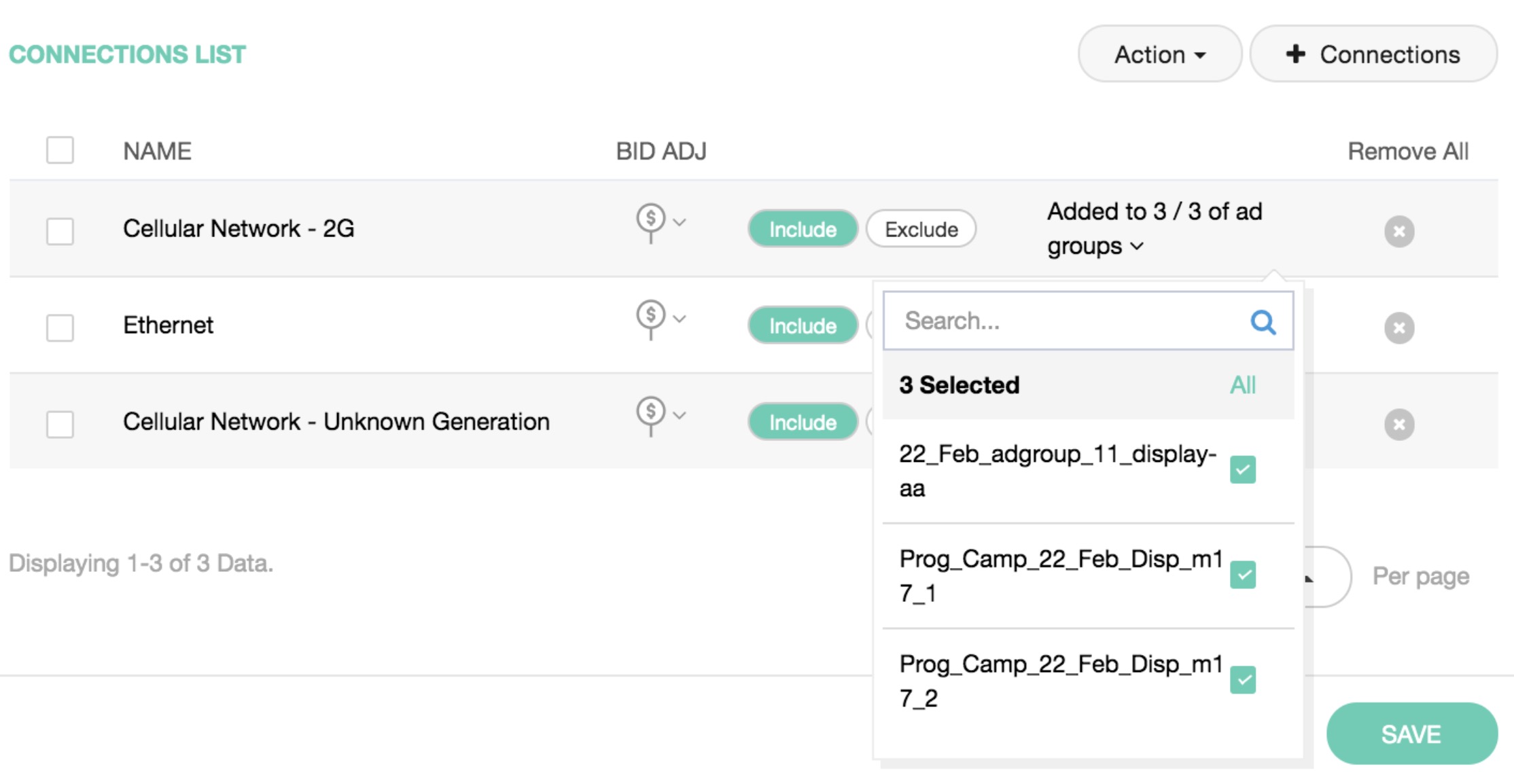Click the Remove All link
This screenshot has height=784, width=1514.
pyautogui.click(x=1407, y=151)
